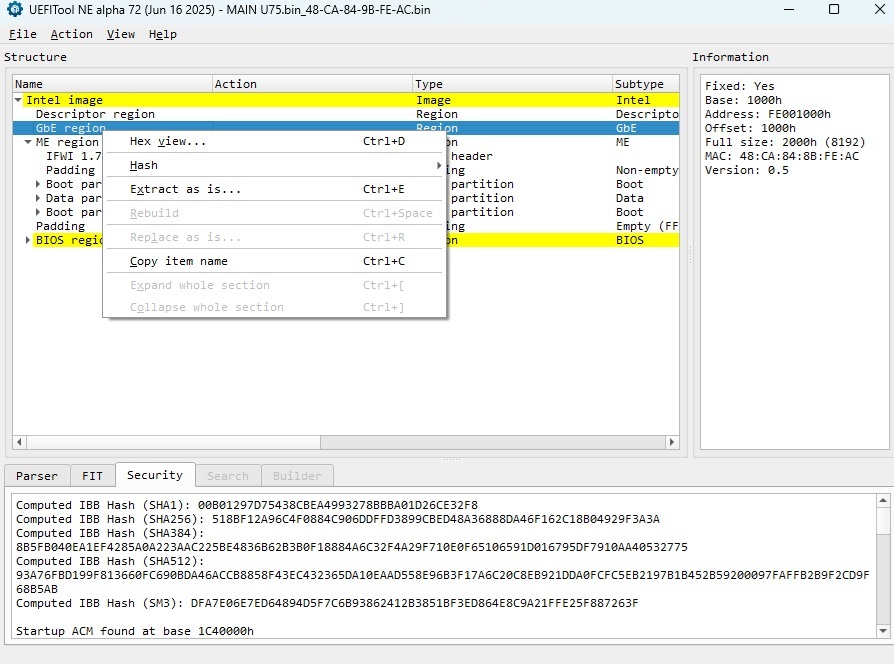This screenshot has height=664, width=894.
Task: Collapse the ME region tree node
Action: pos(28,142)
